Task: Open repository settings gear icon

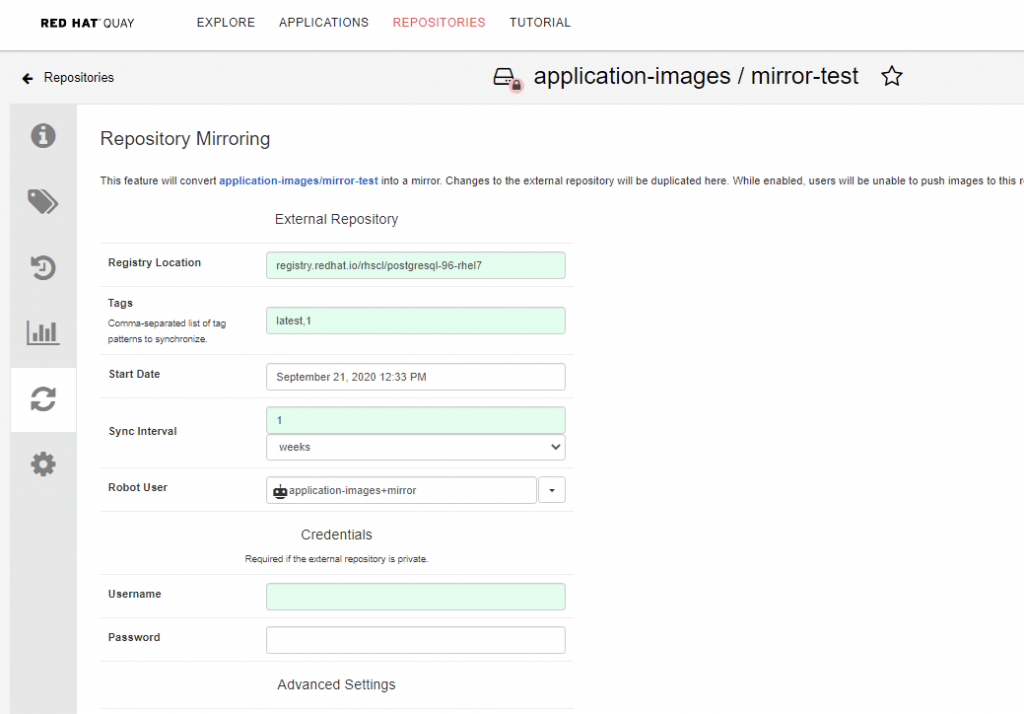Action: tap(43, 465)
